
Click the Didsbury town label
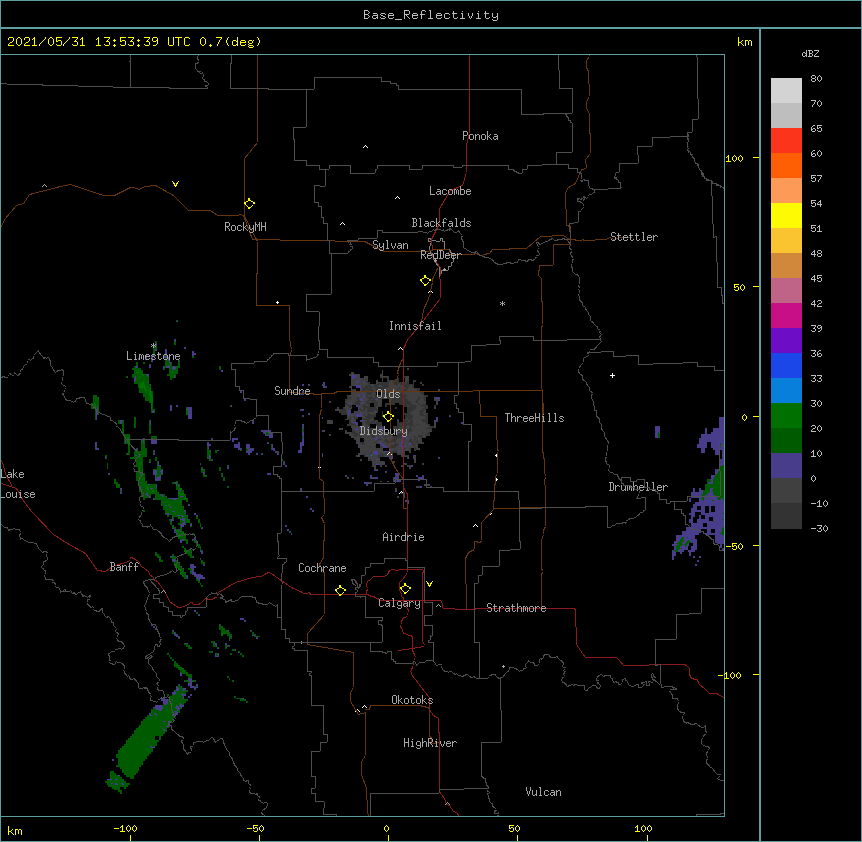383,431
